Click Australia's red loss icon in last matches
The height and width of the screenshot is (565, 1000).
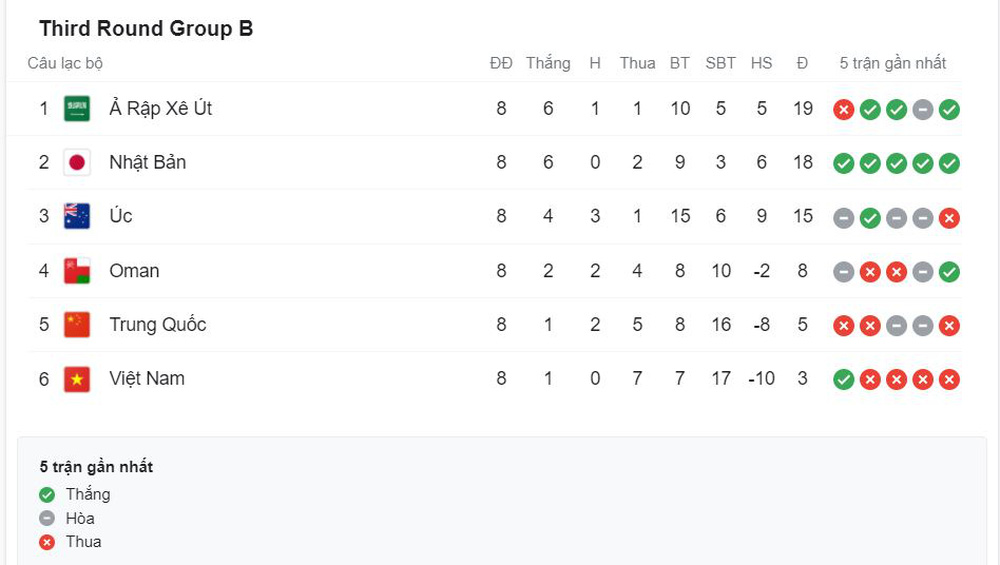pos(949,218)
